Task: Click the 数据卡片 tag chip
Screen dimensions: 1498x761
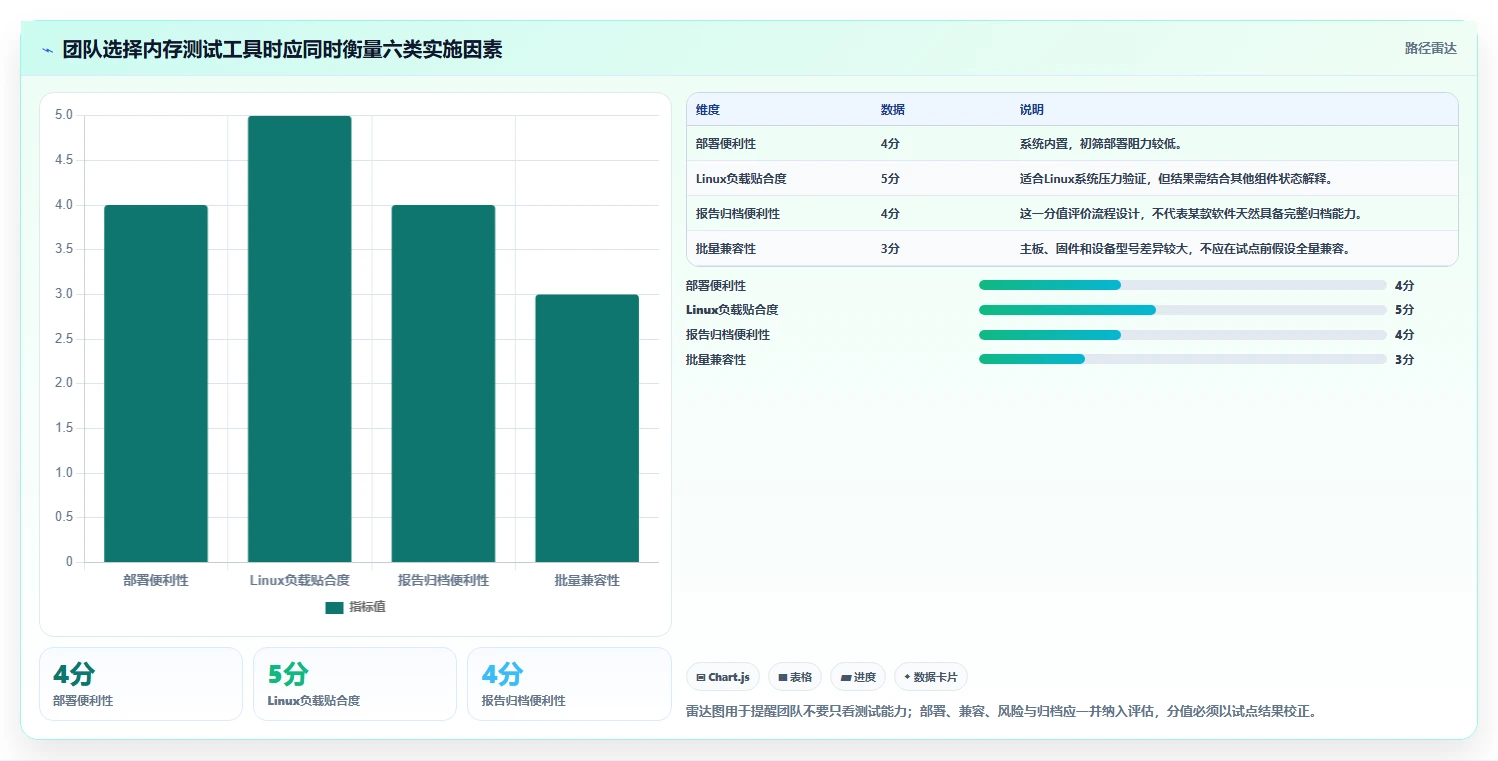Action: (931, 677)
